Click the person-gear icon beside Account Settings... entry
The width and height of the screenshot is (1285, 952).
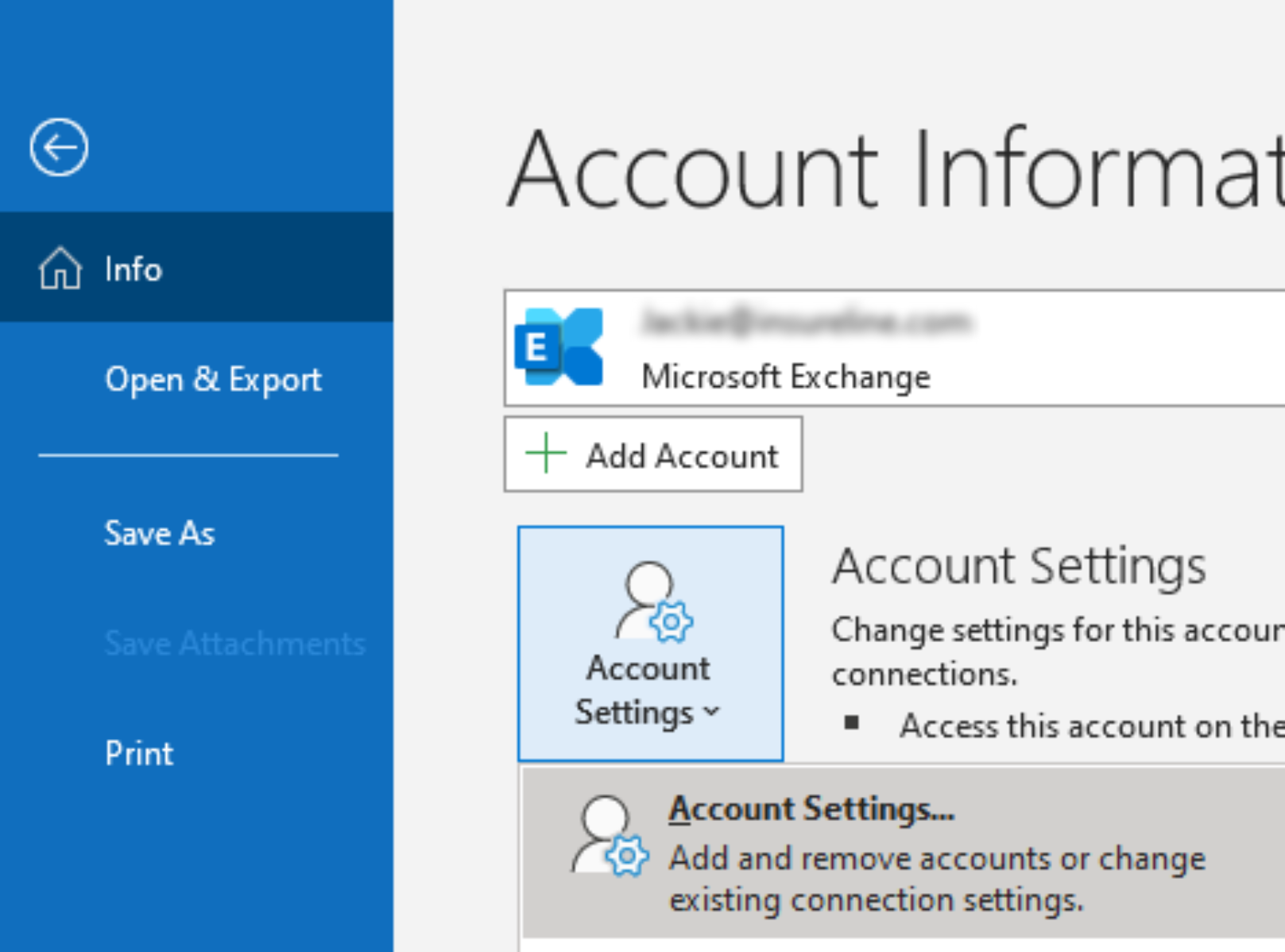[x=610, y=836]
